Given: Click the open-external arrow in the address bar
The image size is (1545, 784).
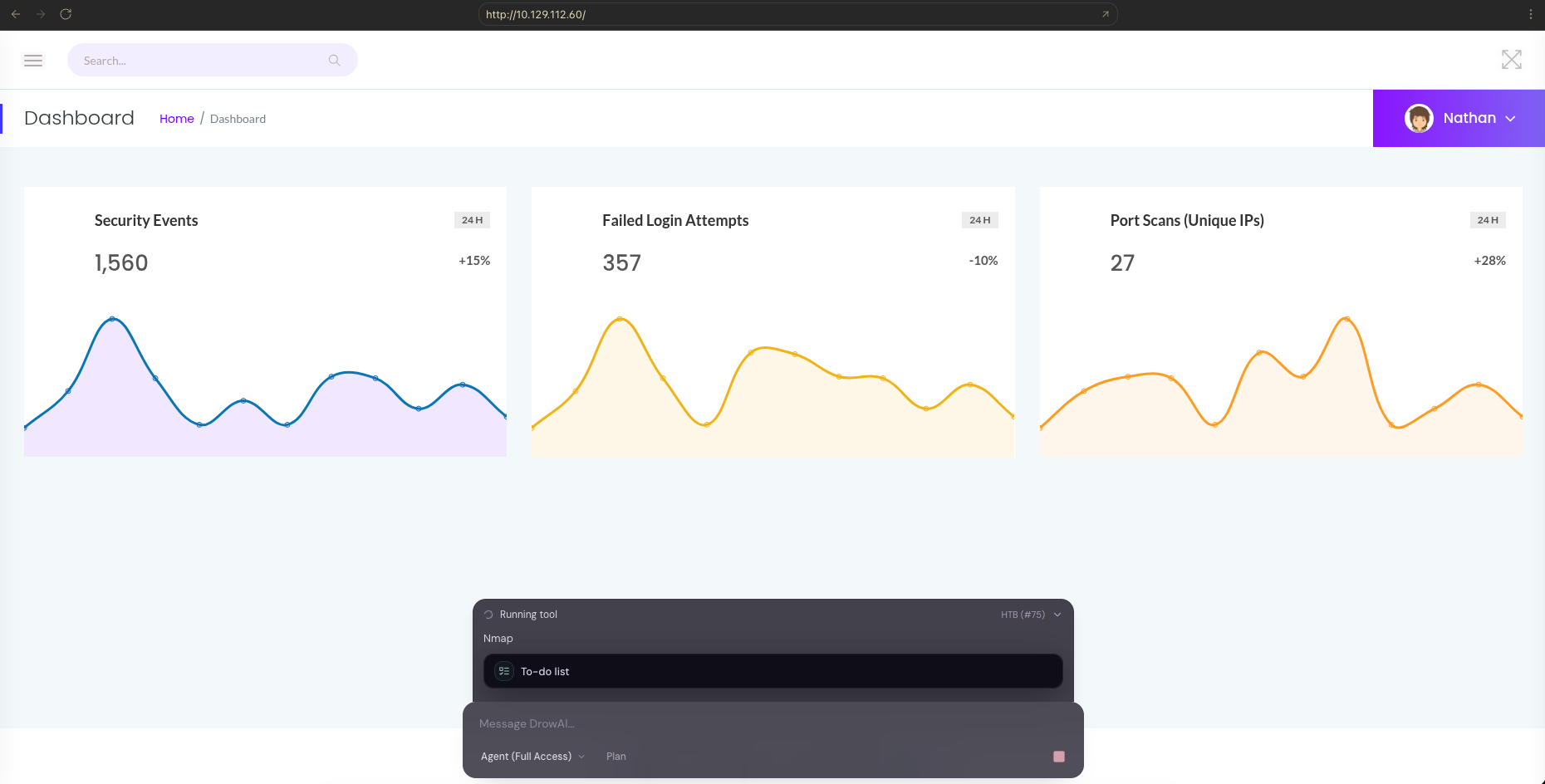Looking at the screenshot, I should click(x=1106, y=14).
